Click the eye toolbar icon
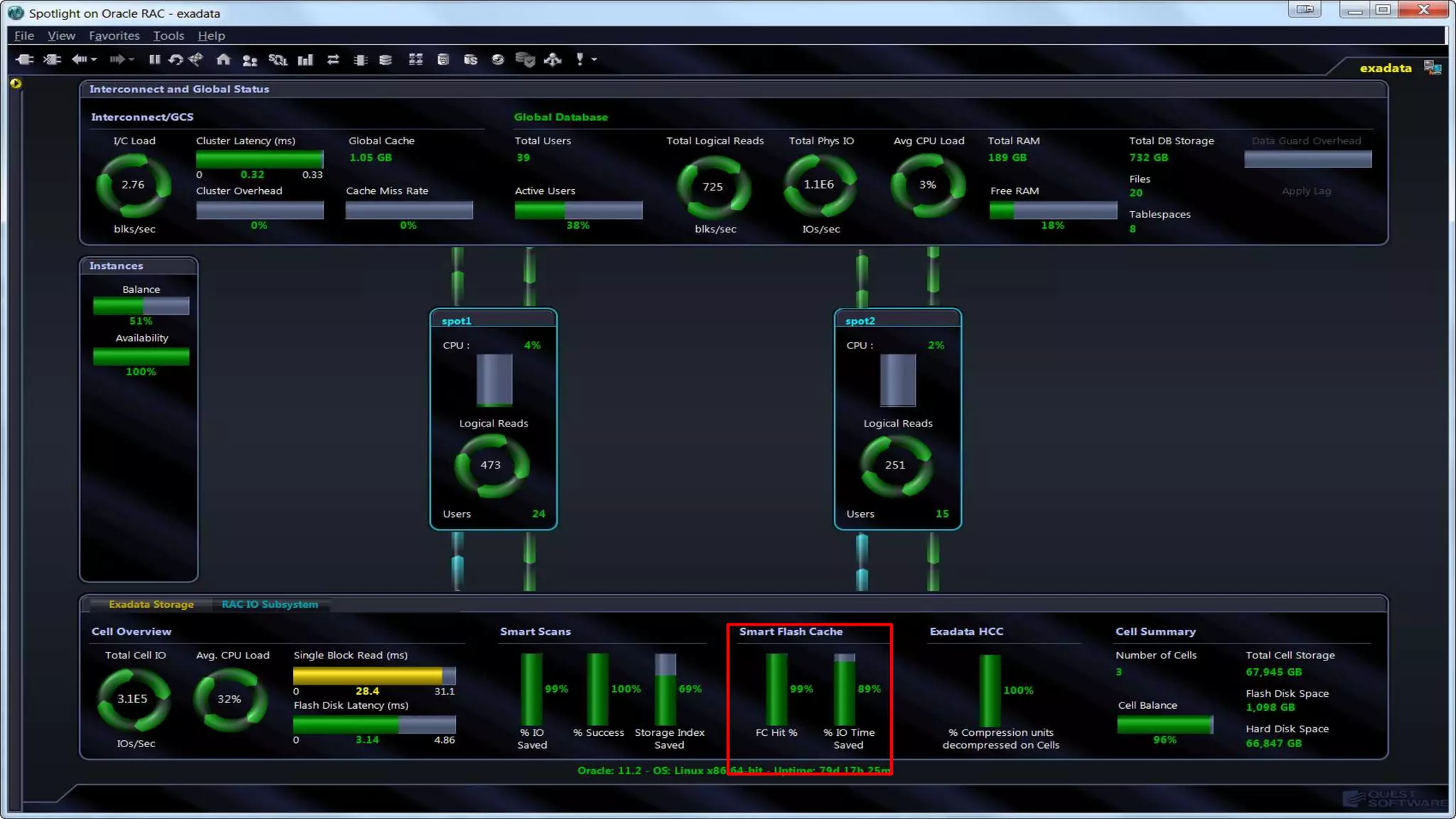The height and width of the screenshot is (819, 1456). point(498,60)
